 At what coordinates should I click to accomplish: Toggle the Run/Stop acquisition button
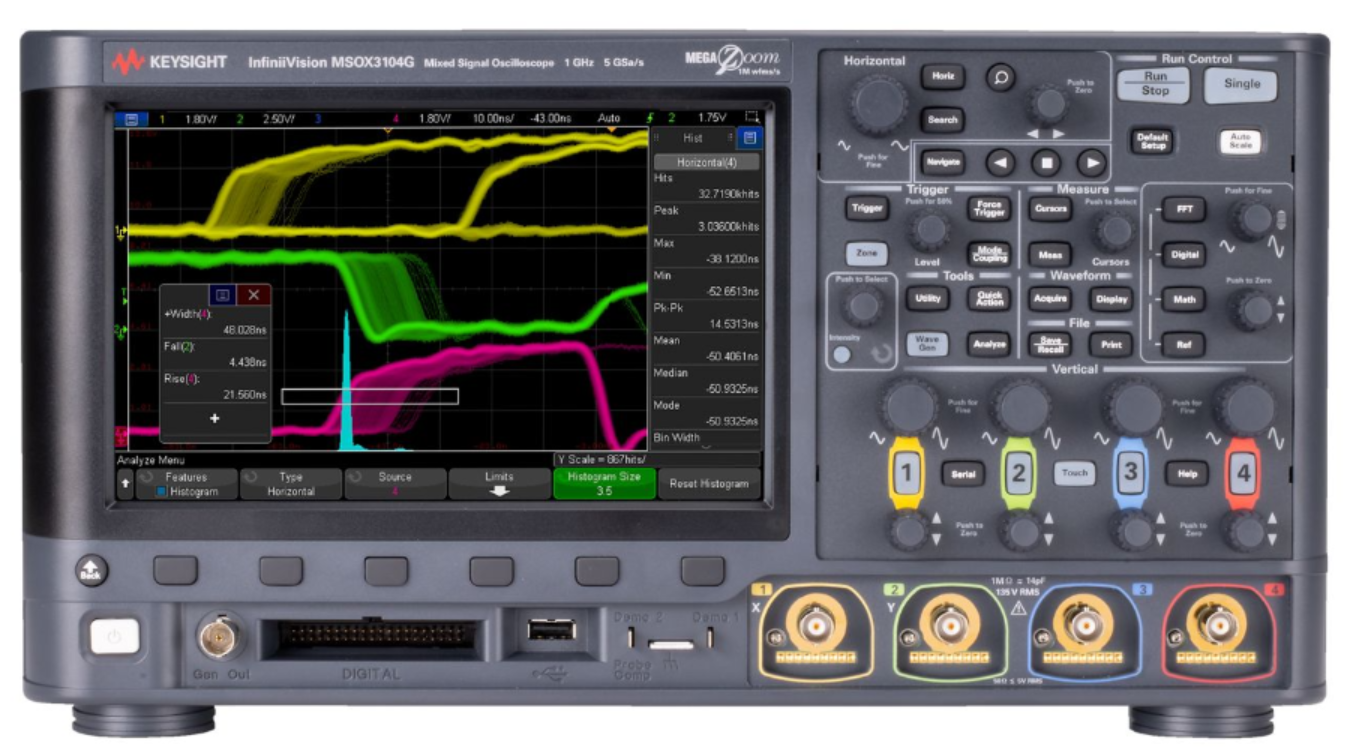pyautogui.click(x=1154, y=84)
